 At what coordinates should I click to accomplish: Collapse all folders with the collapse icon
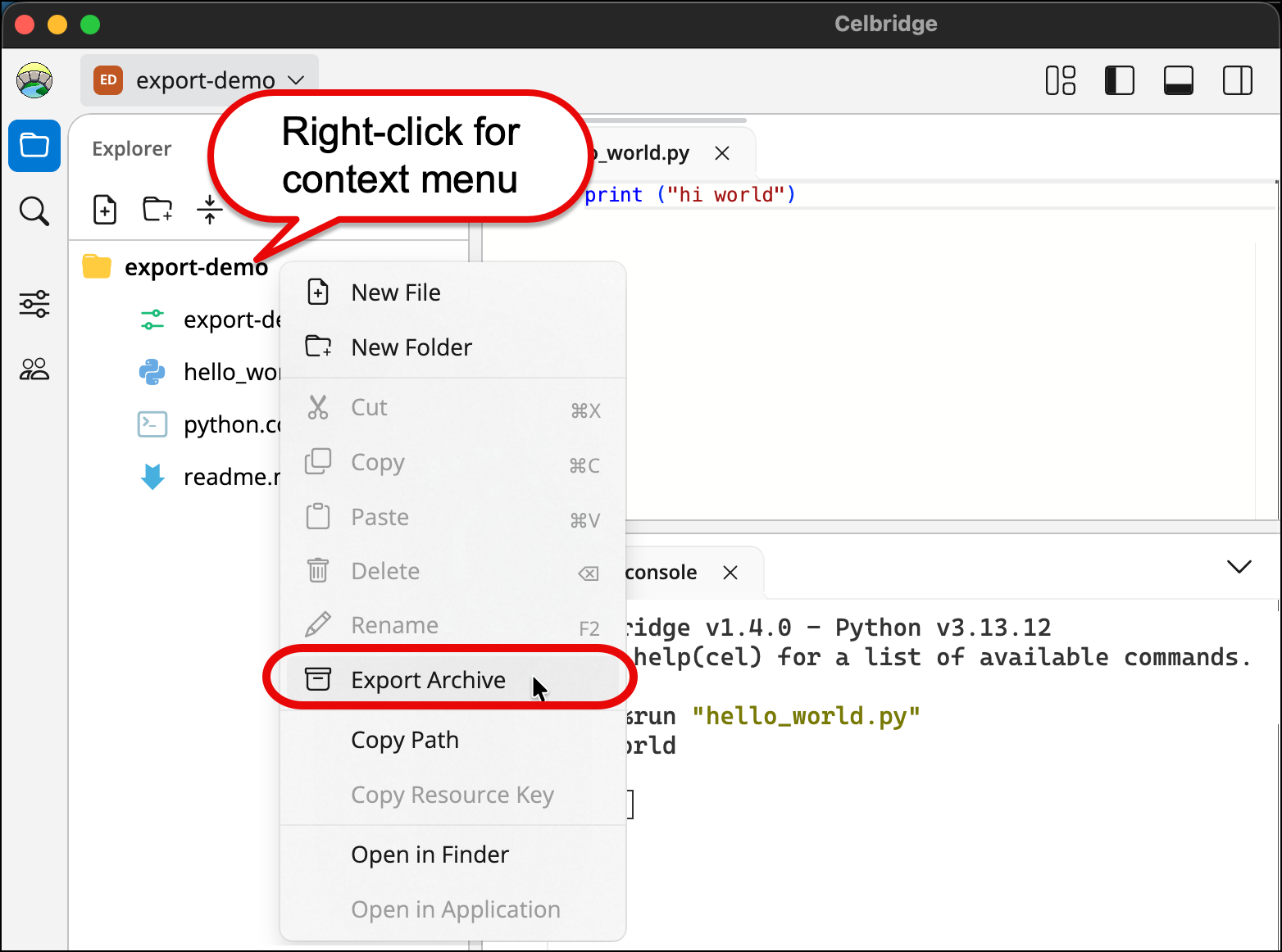210,210
